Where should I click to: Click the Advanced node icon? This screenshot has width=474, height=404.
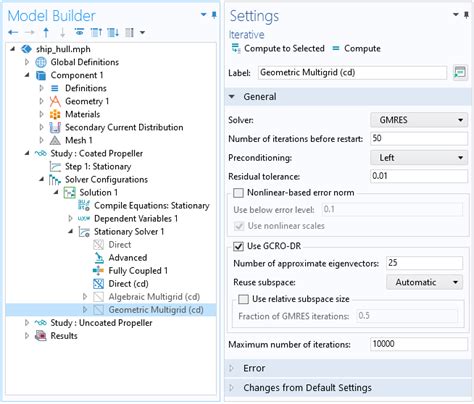[x=99, y=258]
